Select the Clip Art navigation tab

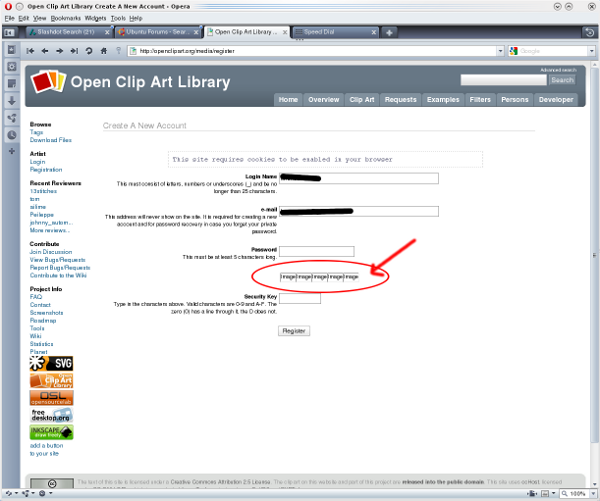[362, 100]
